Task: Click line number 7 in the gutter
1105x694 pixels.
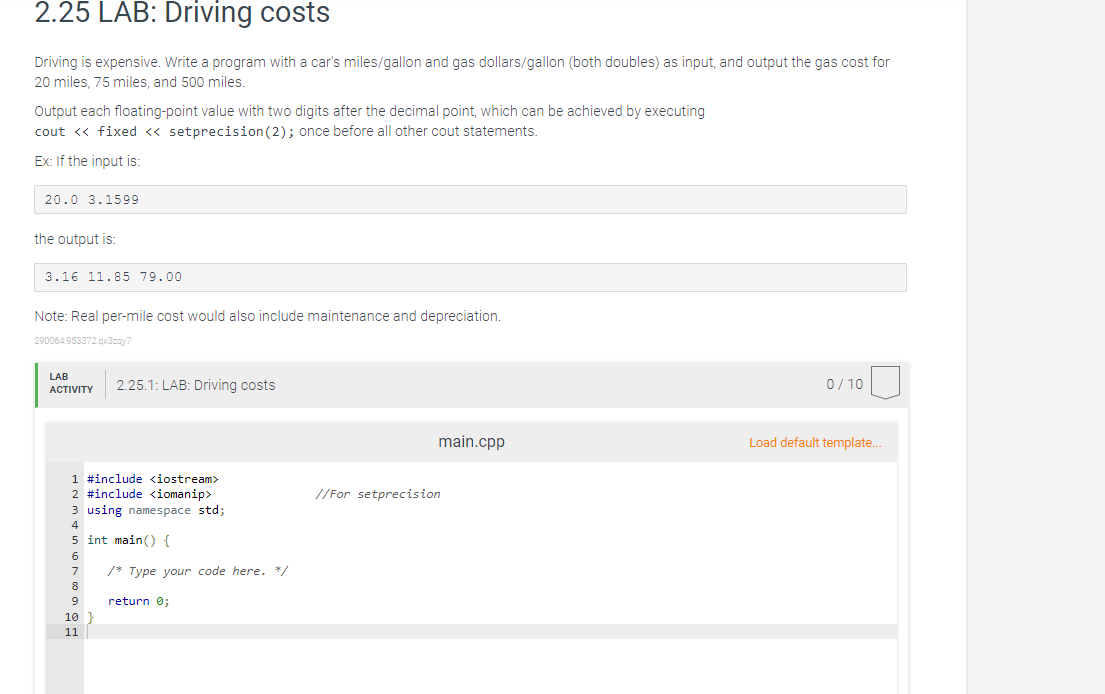Action: tap(74, 570)
